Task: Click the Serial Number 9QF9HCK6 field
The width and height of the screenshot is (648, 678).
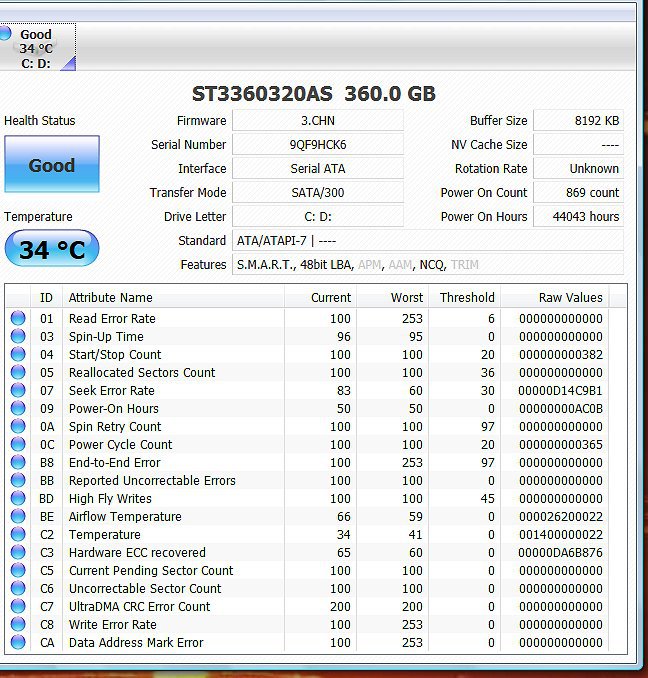Action: click(318, 144)
